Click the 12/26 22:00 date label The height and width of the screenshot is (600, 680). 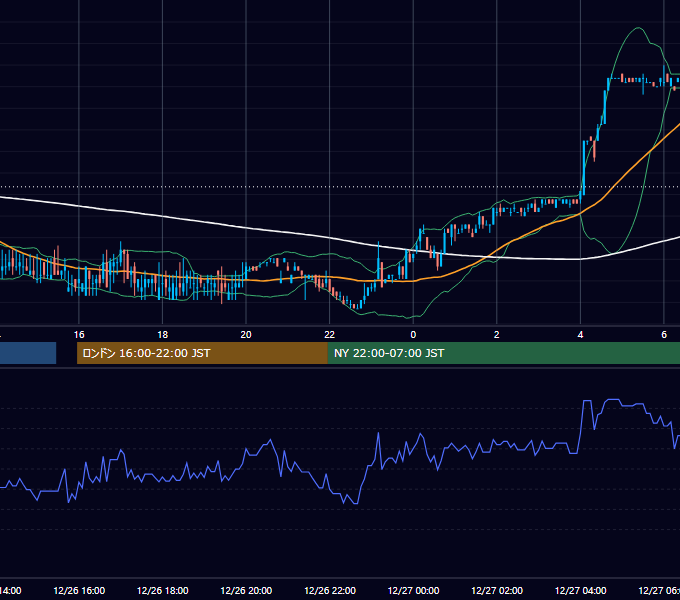click(330, 591)
